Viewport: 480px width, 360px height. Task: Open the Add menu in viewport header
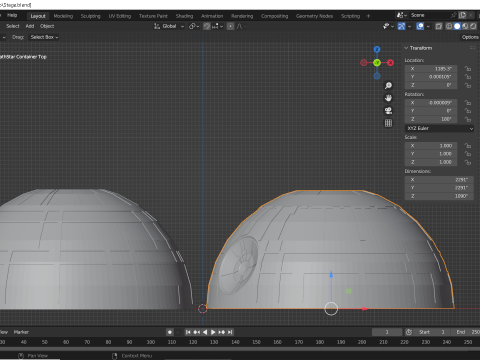pos(30,26)
